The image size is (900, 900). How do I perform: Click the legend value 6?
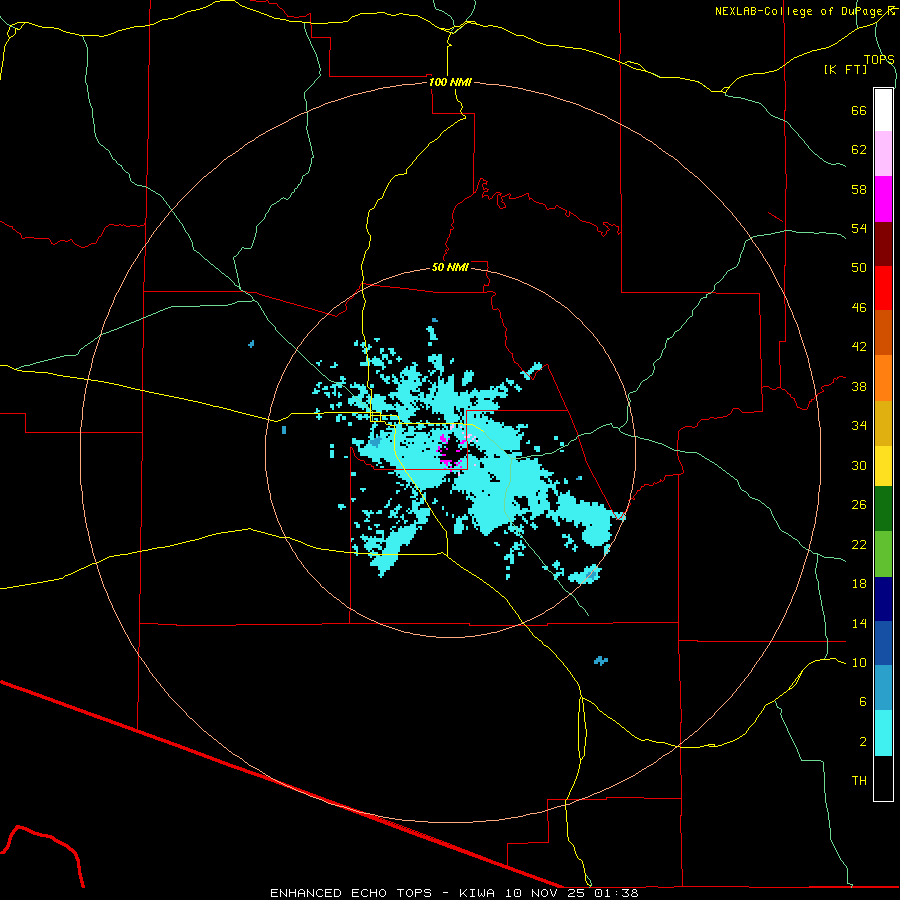[x=862, y=701]
